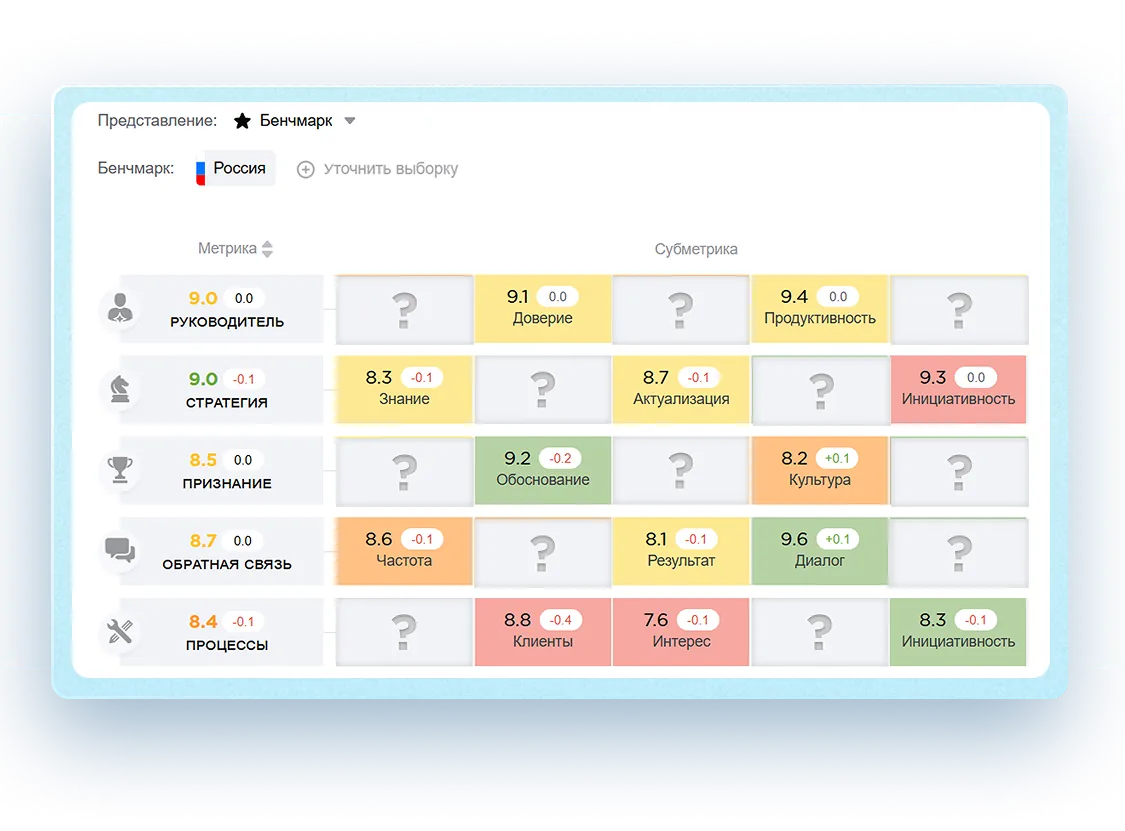Sort by the Метрика column arrows
1125x831 pixels.
(267, 249)
